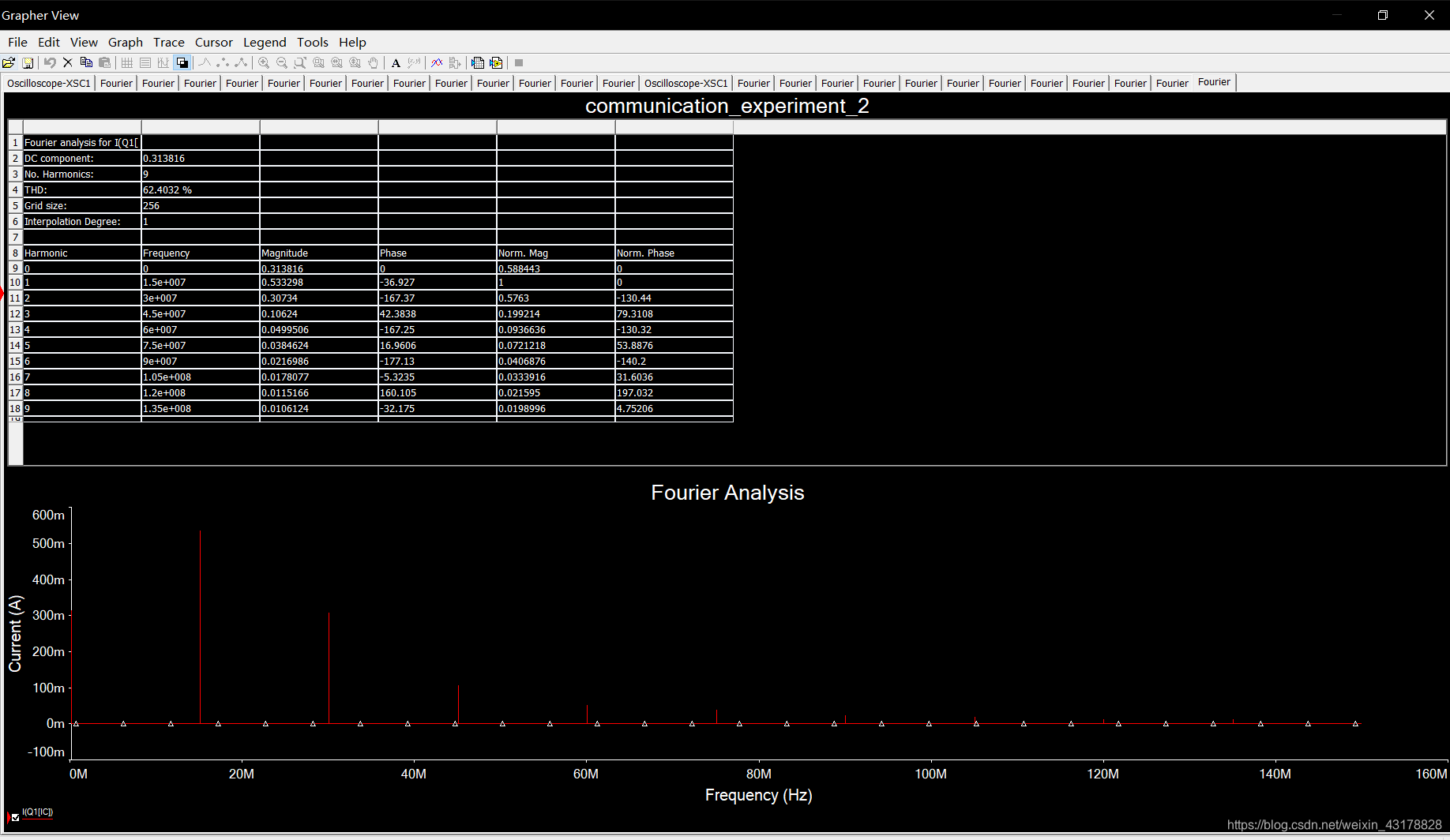Select the line-and-symbols trace style icon
1450x840 pixels.
click(x=241, y=63)
